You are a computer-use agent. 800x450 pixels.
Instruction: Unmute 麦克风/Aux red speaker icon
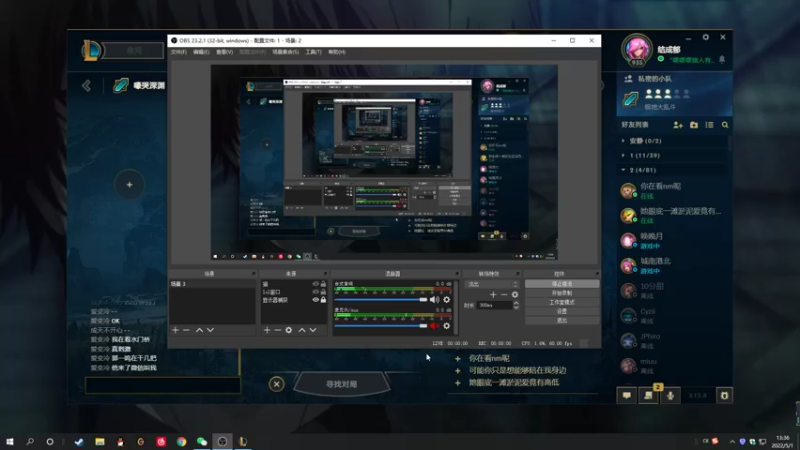pos(434,326)
